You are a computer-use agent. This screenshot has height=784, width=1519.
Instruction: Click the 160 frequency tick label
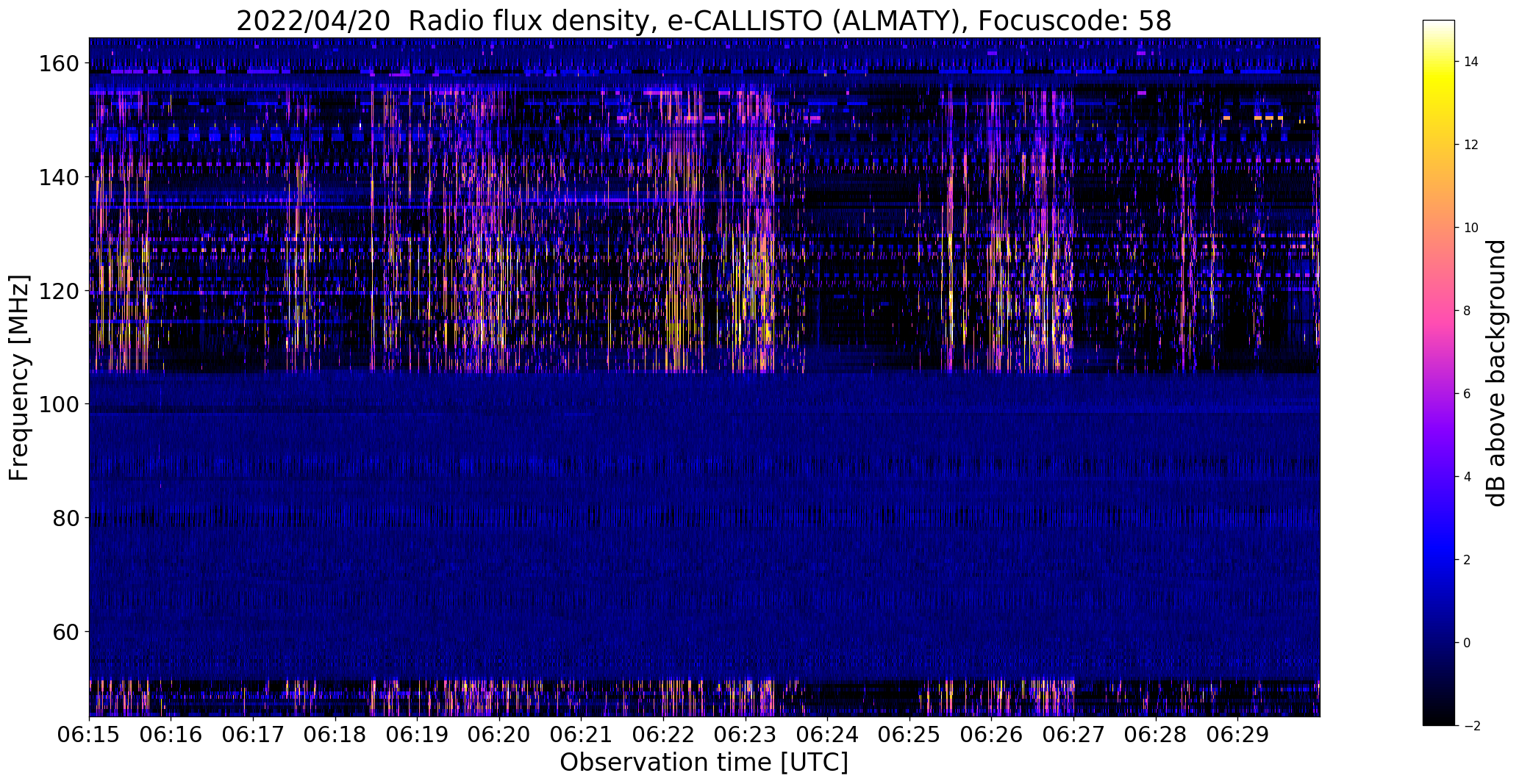pyautogui.click(x=58, y=64)
